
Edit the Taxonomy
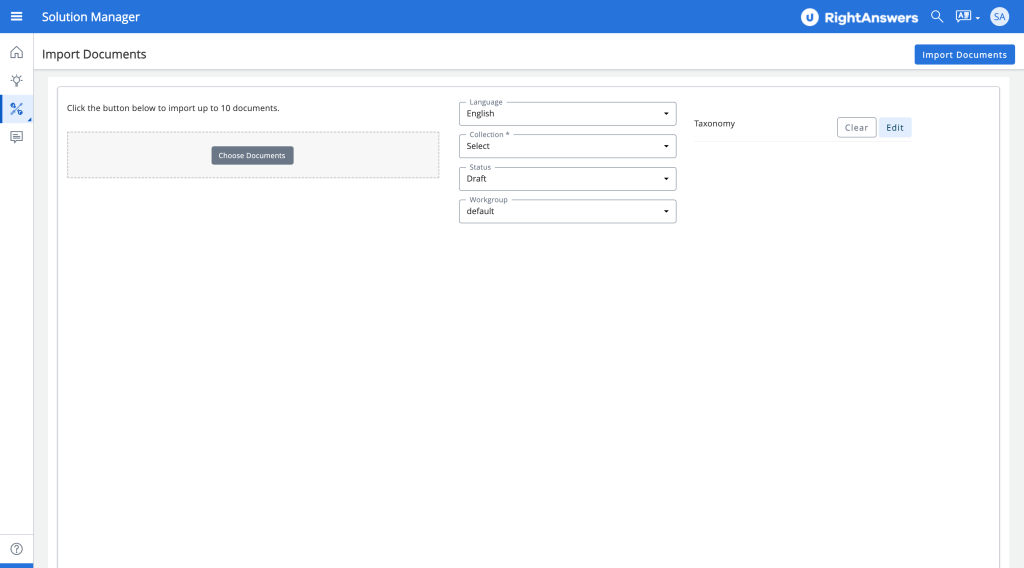(895, 127)
